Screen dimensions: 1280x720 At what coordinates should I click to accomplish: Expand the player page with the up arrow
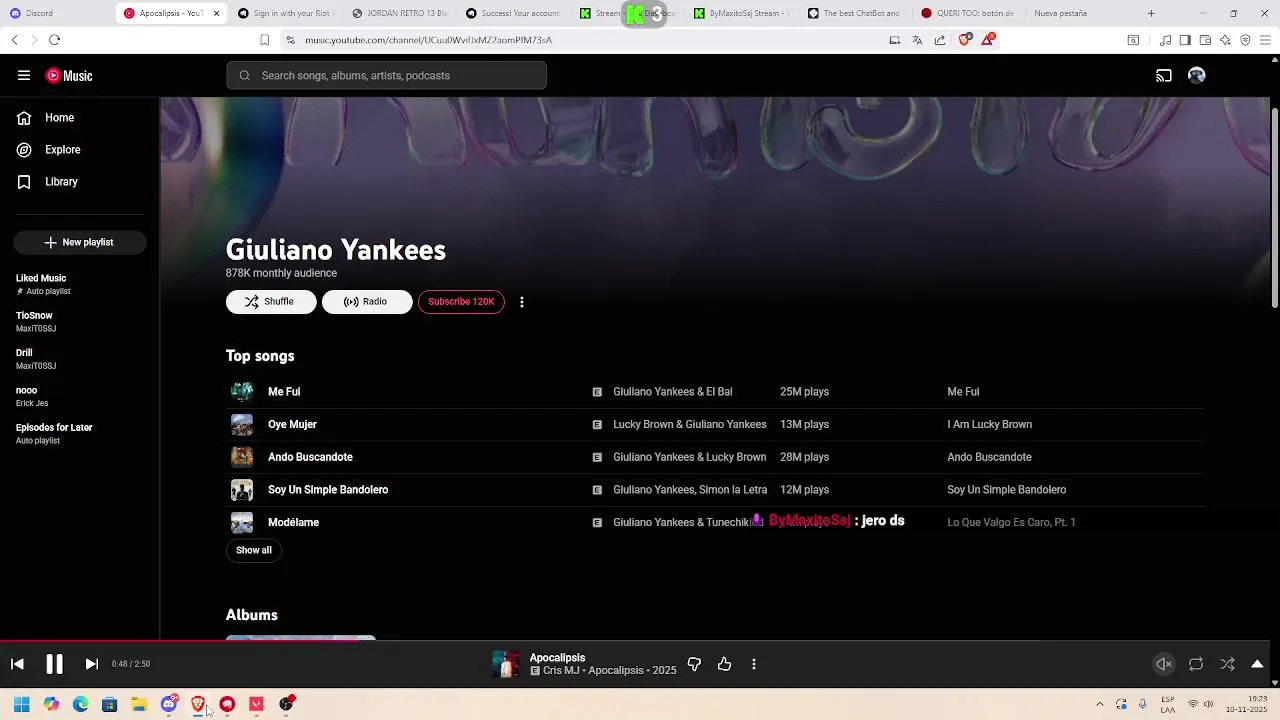(x=1257, y=664)
